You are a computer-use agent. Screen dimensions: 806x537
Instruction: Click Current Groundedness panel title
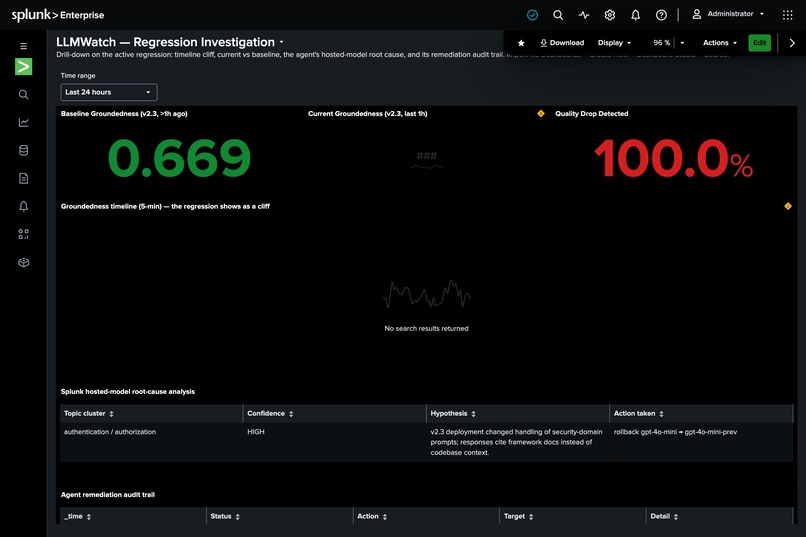pos(368,114)
